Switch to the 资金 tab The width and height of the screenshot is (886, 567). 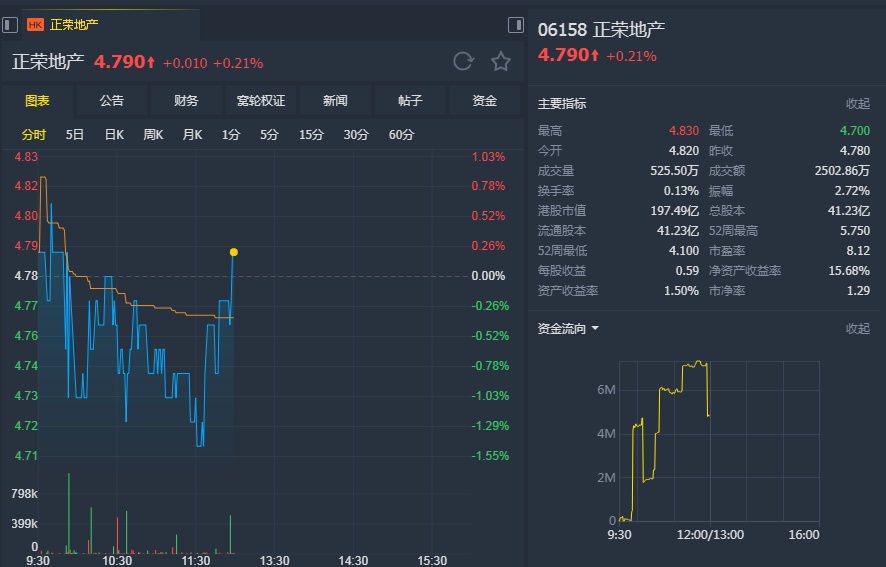point(485,101)
